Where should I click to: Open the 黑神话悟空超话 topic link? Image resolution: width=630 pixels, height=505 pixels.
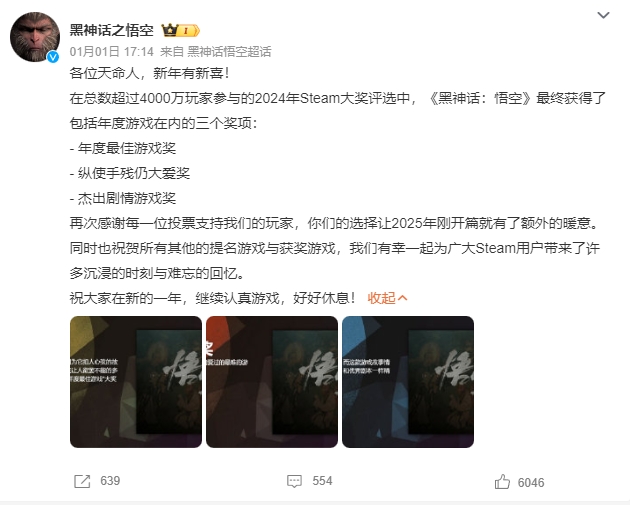229,51
